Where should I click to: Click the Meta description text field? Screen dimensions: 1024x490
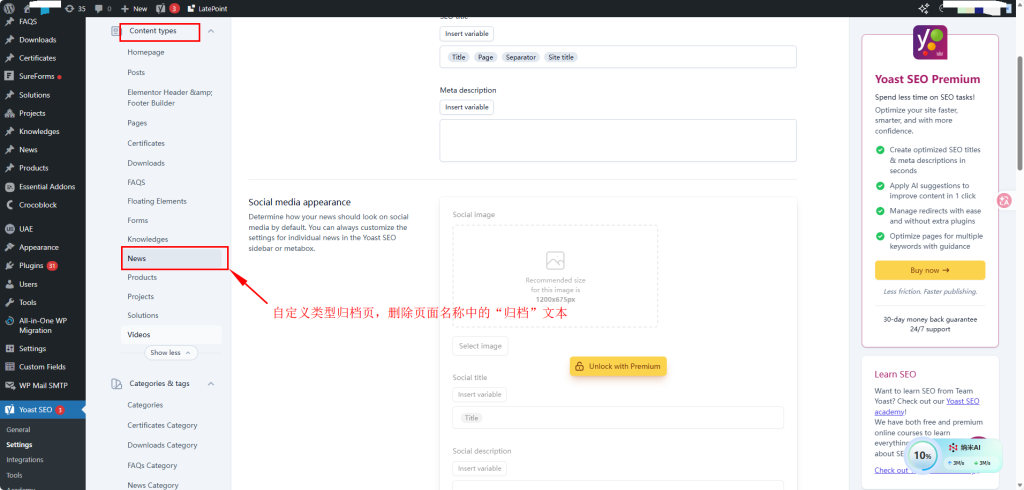click(617, 140)
